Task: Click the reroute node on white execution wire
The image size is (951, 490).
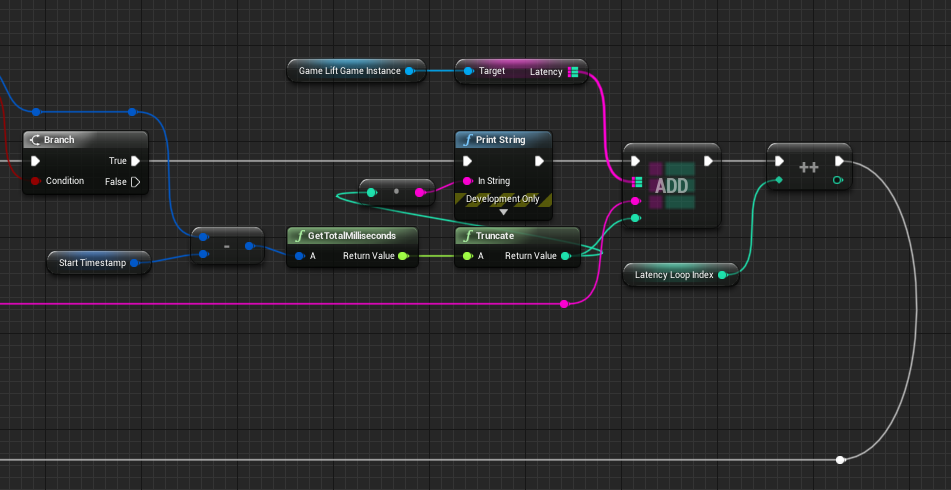Action: coord(840,460)
